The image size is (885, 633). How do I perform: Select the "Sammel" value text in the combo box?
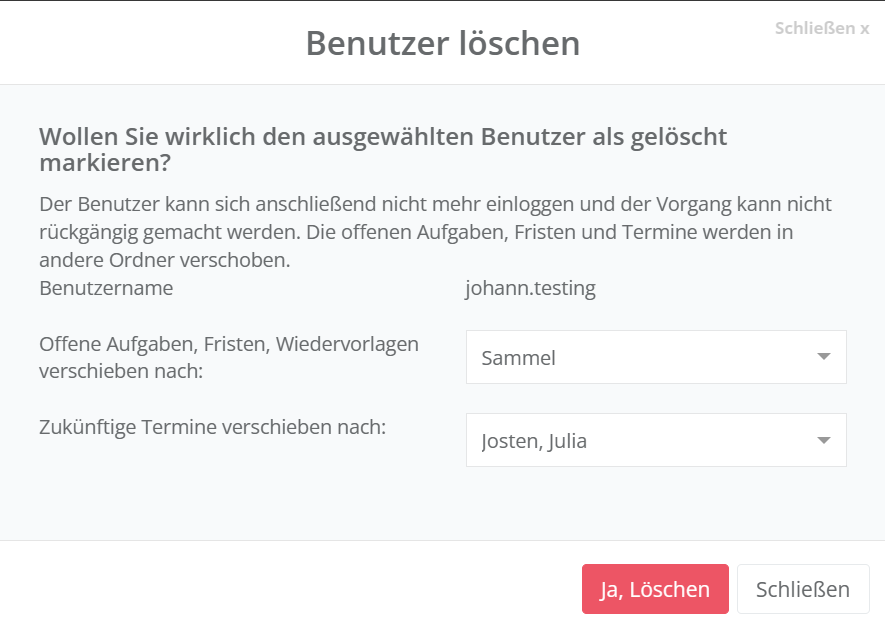518,358
